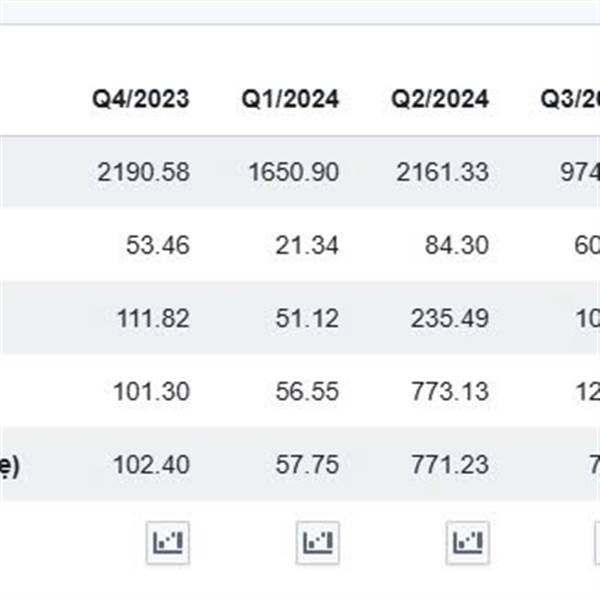The width and height of the screenshot is (600, 600).
Task: Select the Q2/2024 column header
Action: (440, 99)
